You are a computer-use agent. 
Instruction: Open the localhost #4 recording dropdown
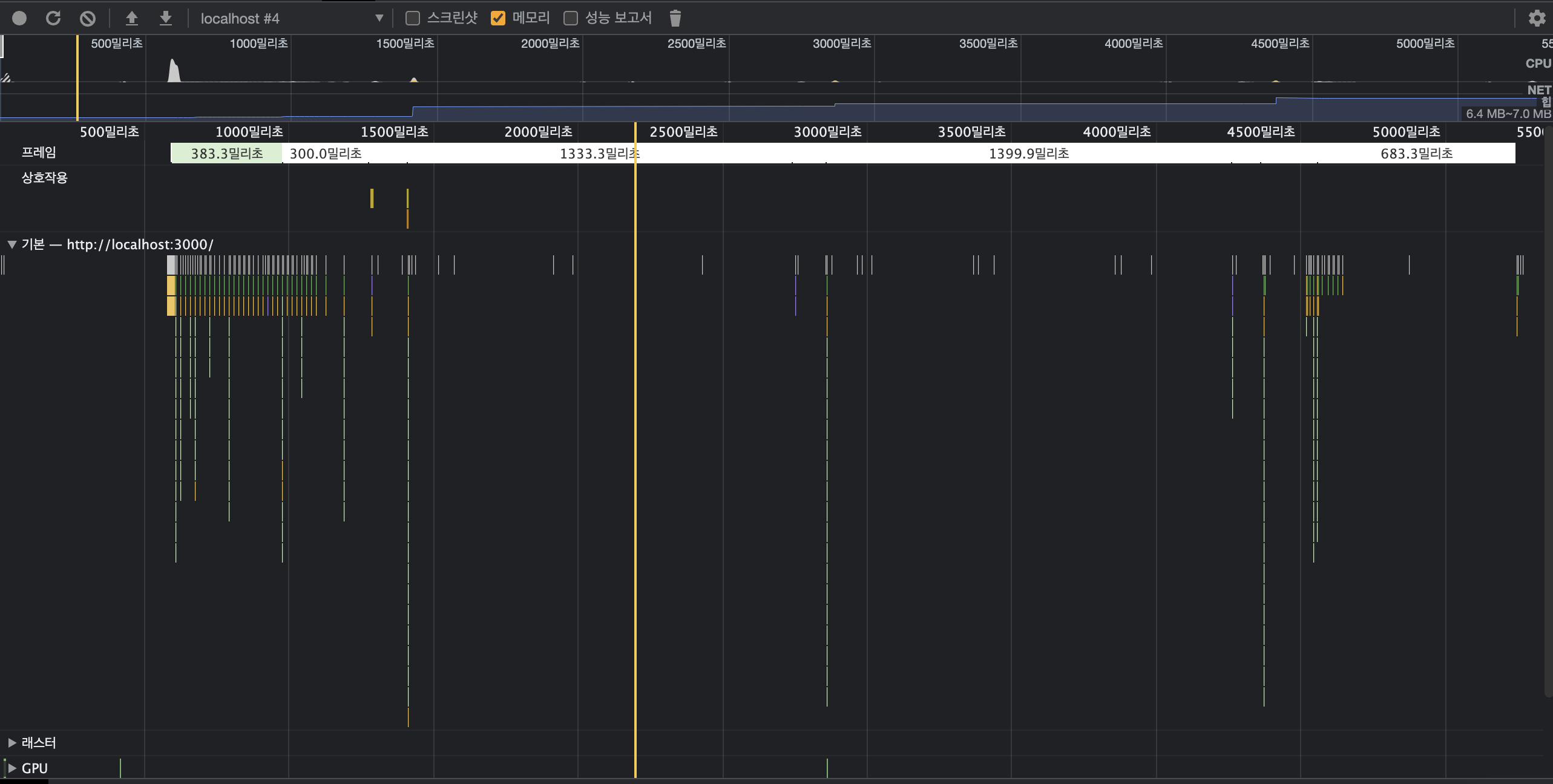click(292, 18)
